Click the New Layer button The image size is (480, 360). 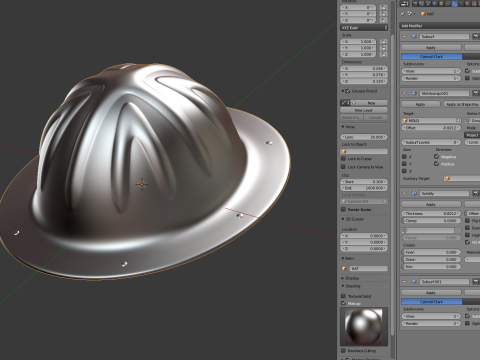coord(364,110)
